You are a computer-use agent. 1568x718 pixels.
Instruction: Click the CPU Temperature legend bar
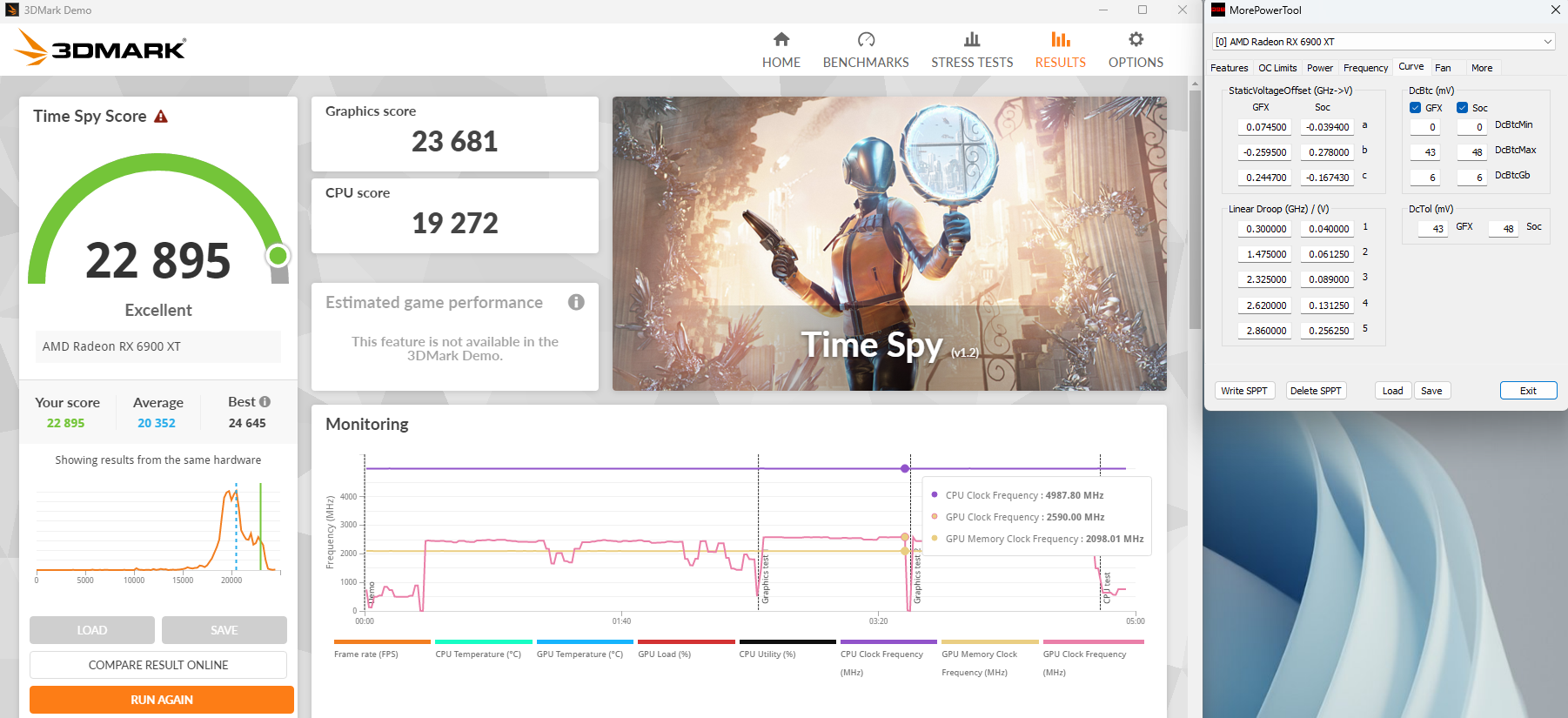(x=483, y=641)
